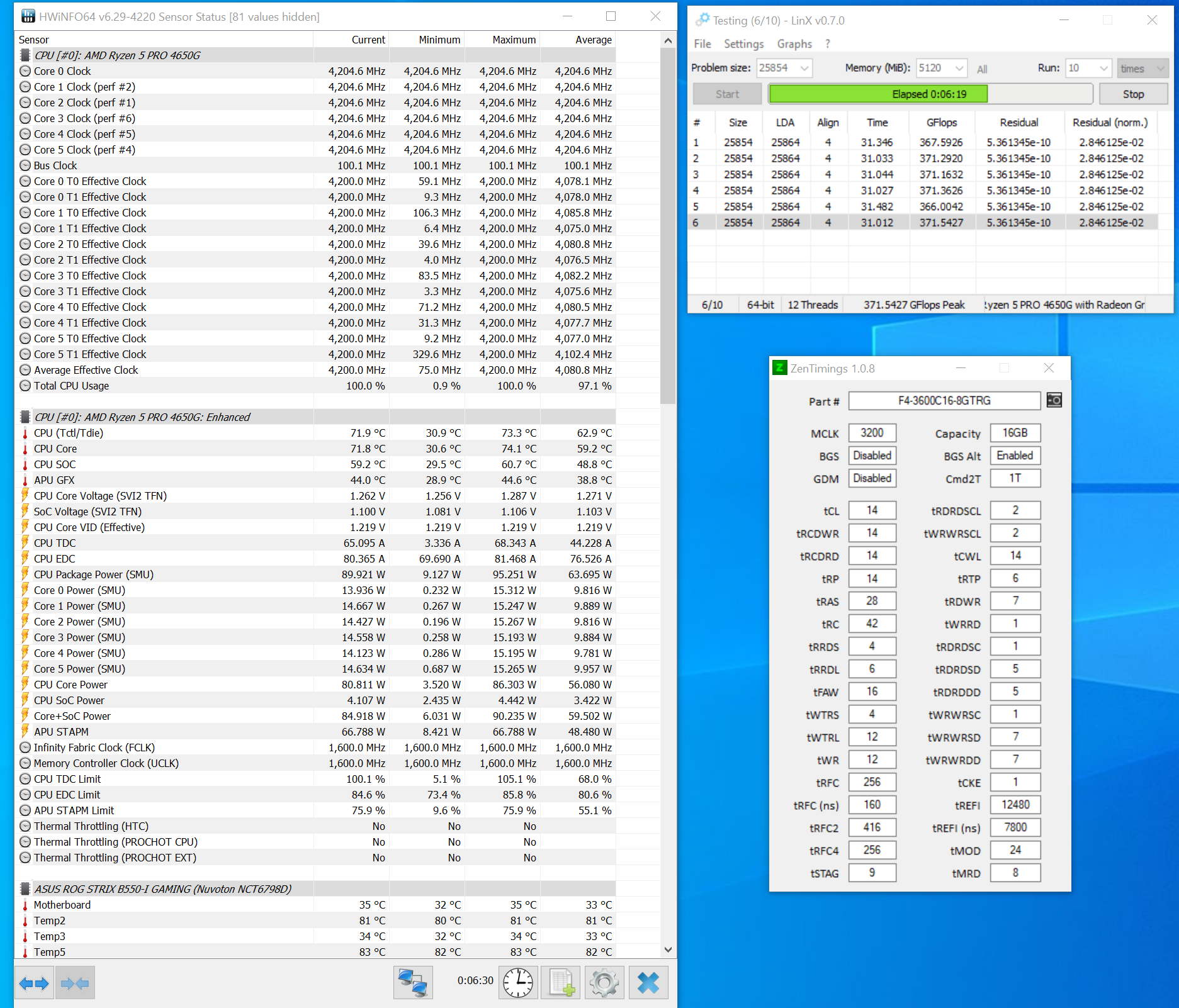Click the GDM Disabled field in ZenTimings
The height and width of the screenshot is (1008, 1179).
[x=872, y=478]
